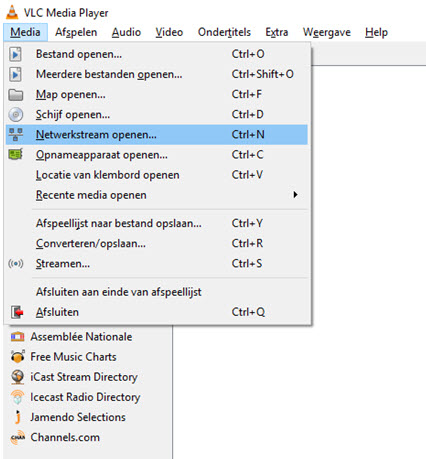This screenshot has height=459, width=426.
Task: Select Free Music Charts entry
Action: pos(73,357)
